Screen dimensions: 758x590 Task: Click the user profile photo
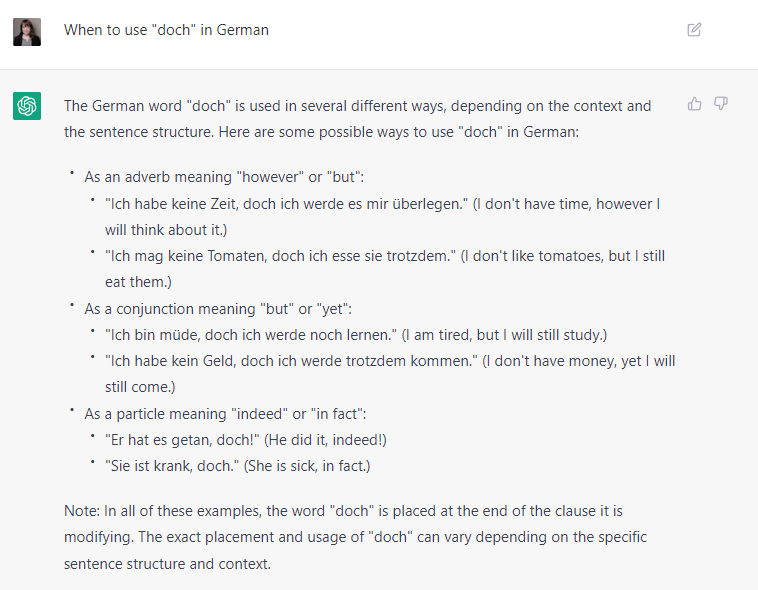pyautogui.click(x=27, y=32)
